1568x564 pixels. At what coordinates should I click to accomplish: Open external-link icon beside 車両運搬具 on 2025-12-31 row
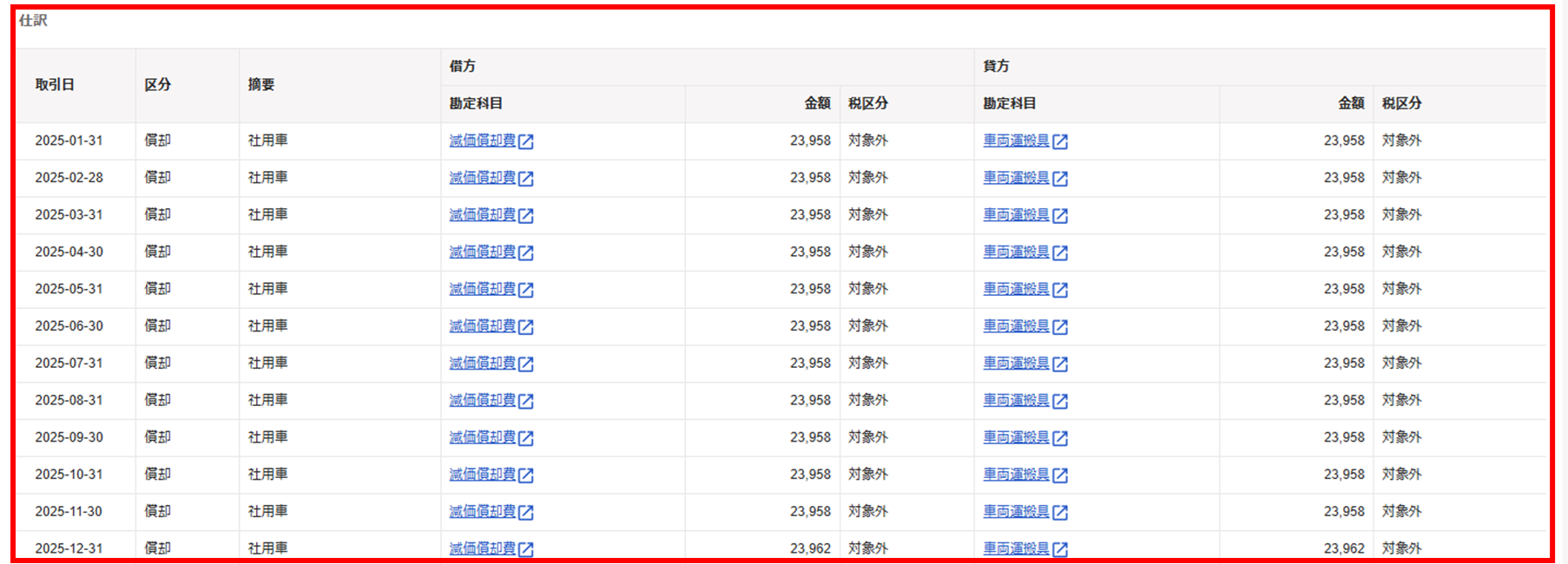point(1060,549)
